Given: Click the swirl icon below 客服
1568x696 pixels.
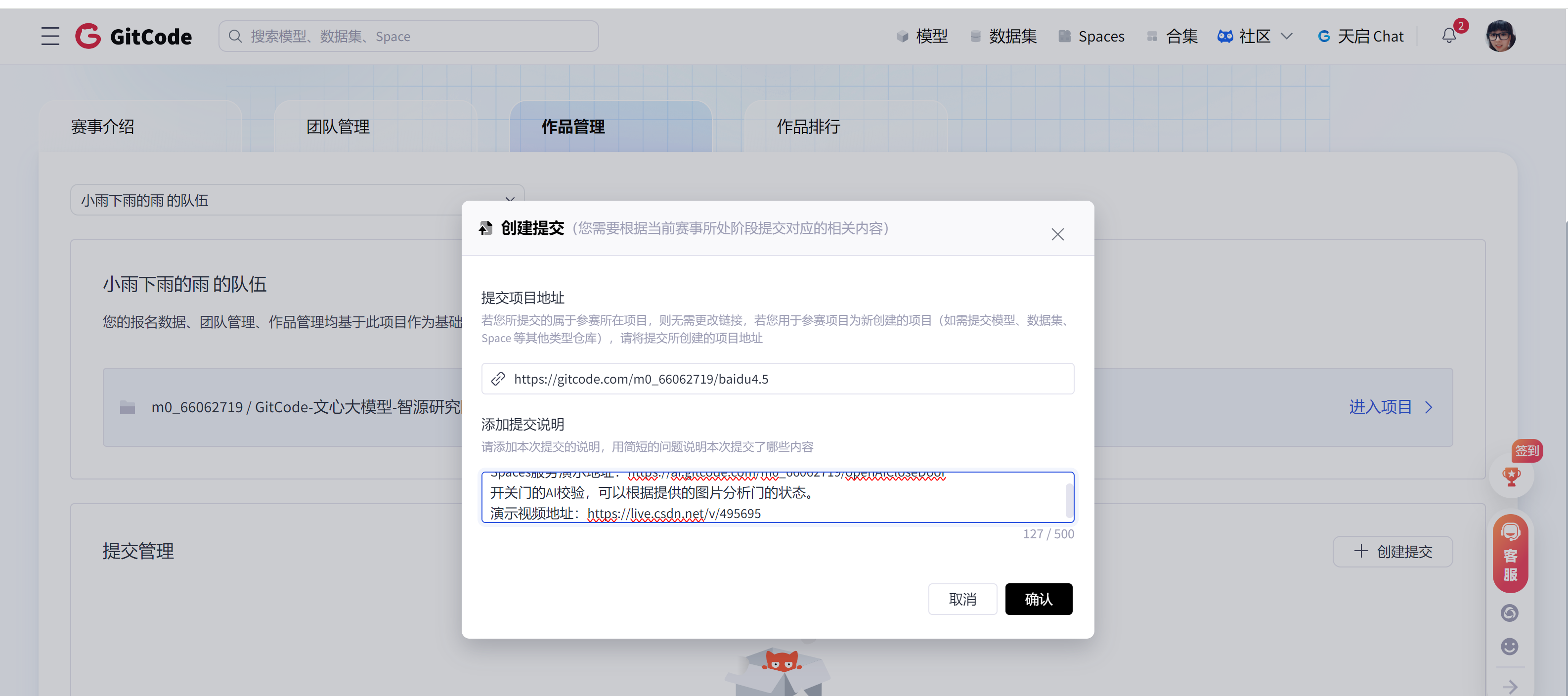Looking at the screenshot, I should point(1510,612).
